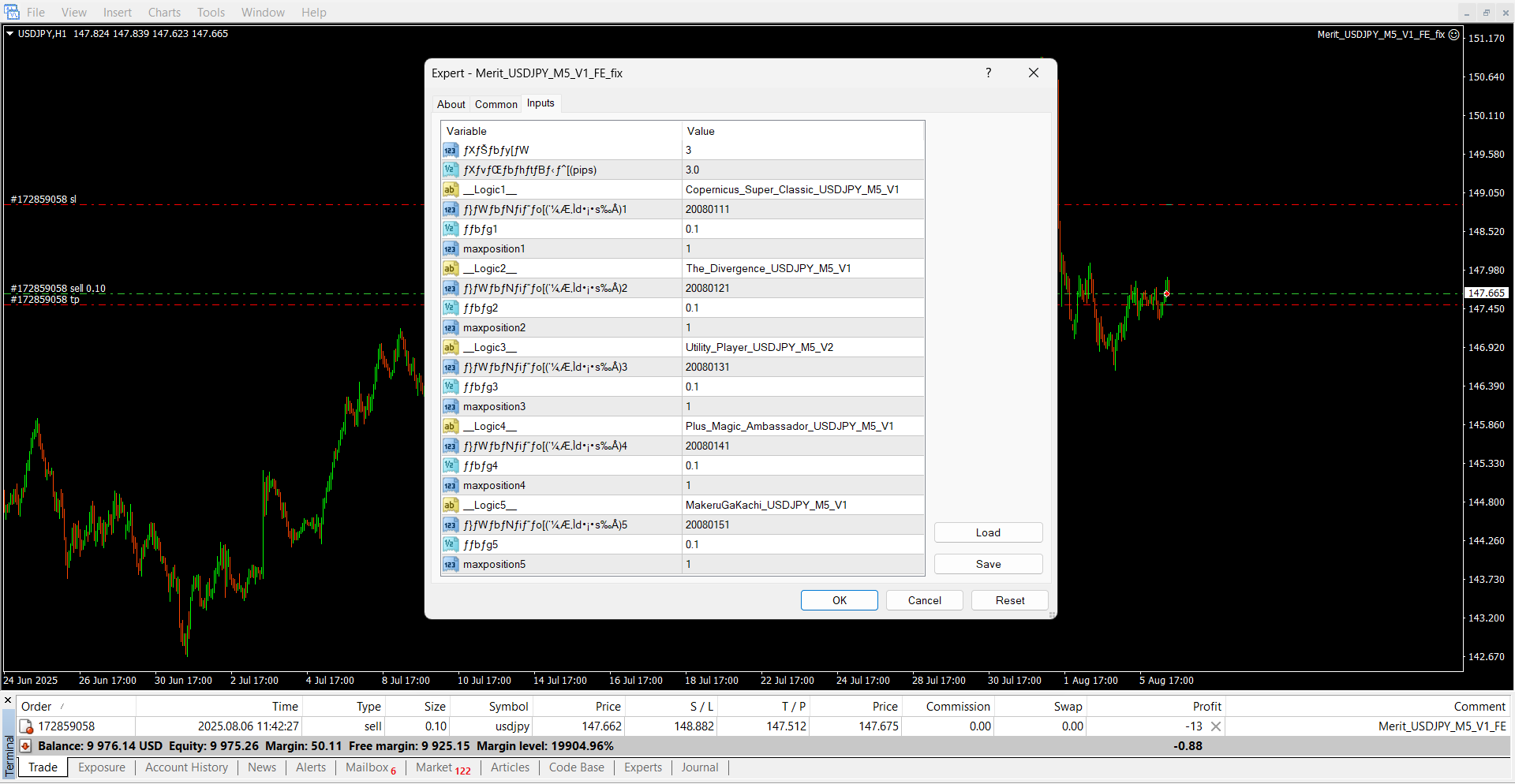Click the integer icon beside maxposition5

coord(450,565)
